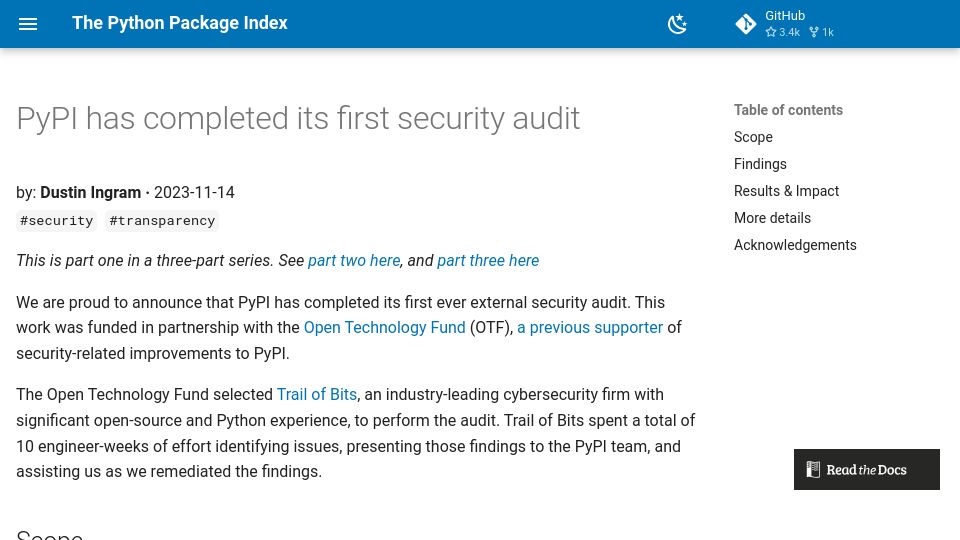Visit the Trail of Bits link
This screenshot has width=960, height=540.
click(x=317, y=394)
